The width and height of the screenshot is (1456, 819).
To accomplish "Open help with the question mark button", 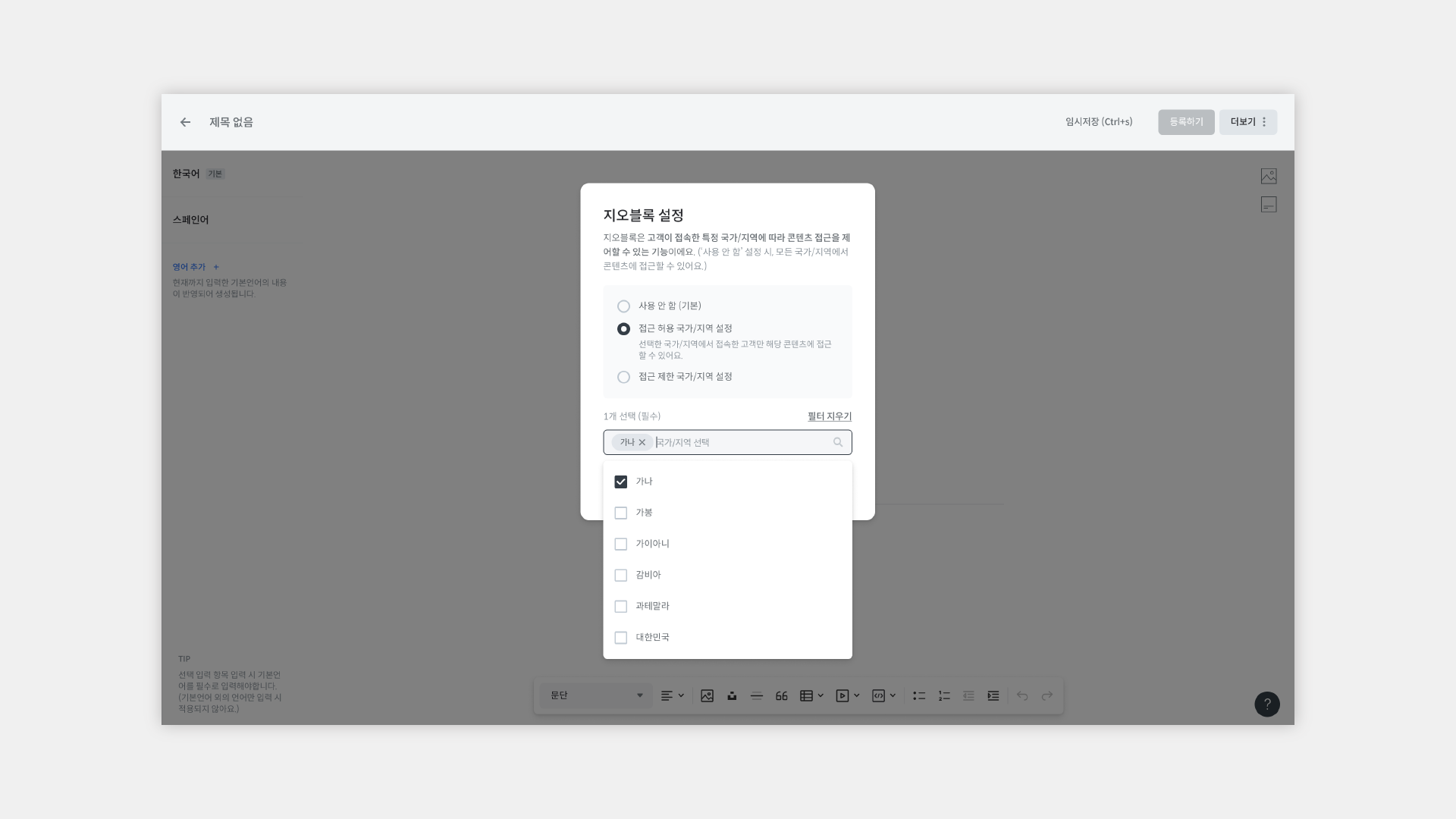I will 1267,704.
